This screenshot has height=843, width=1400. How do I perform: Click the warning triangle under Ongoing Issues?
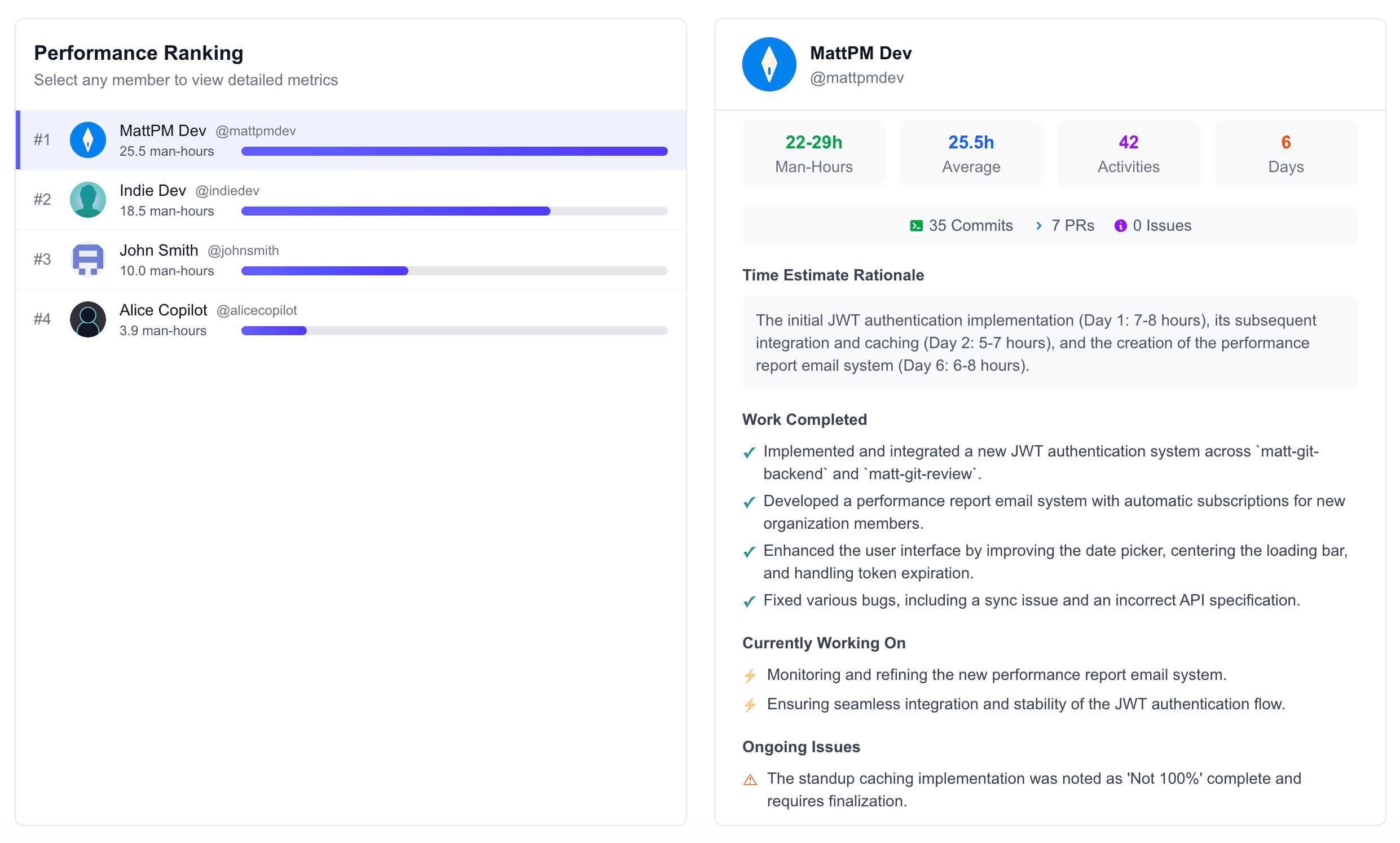[751, 779]
